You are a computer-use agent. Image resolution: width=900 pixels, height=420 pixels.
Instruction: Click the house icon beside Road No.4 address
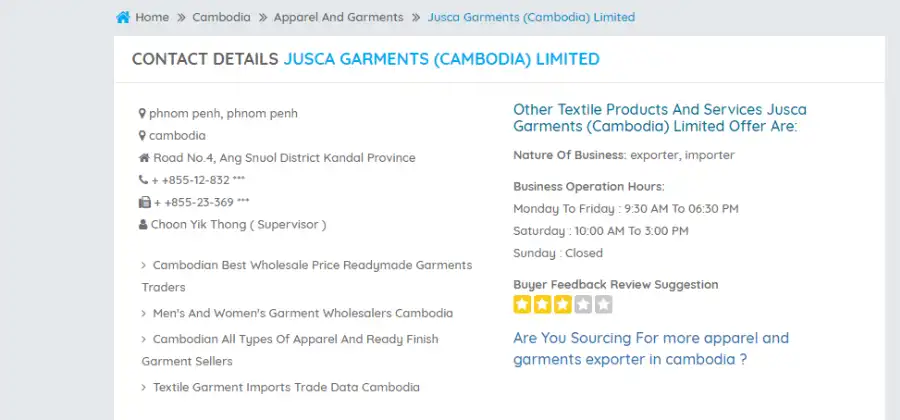click(144, 158)
